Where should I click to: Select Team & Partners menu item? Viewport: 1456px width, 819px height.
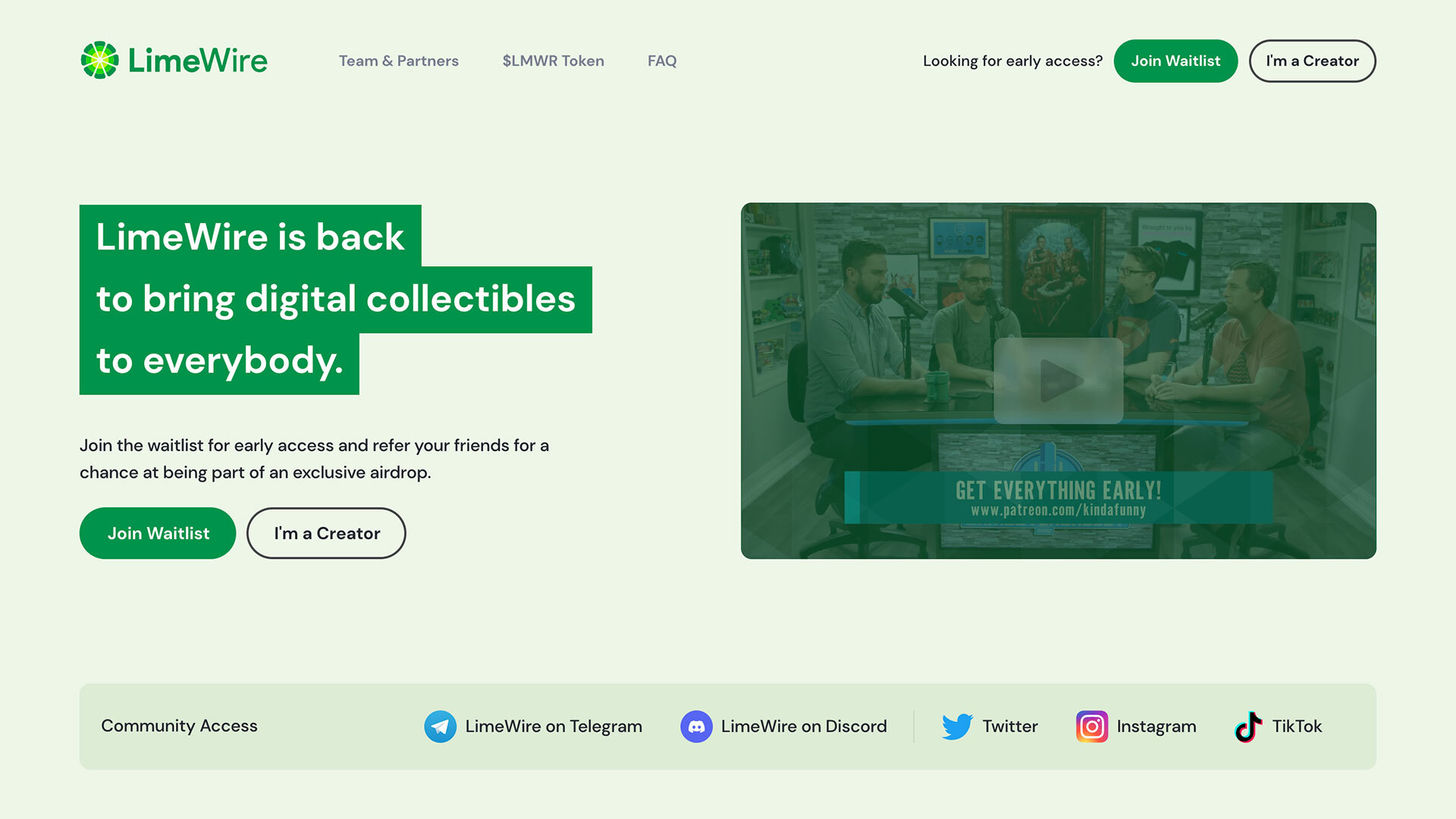398,60
